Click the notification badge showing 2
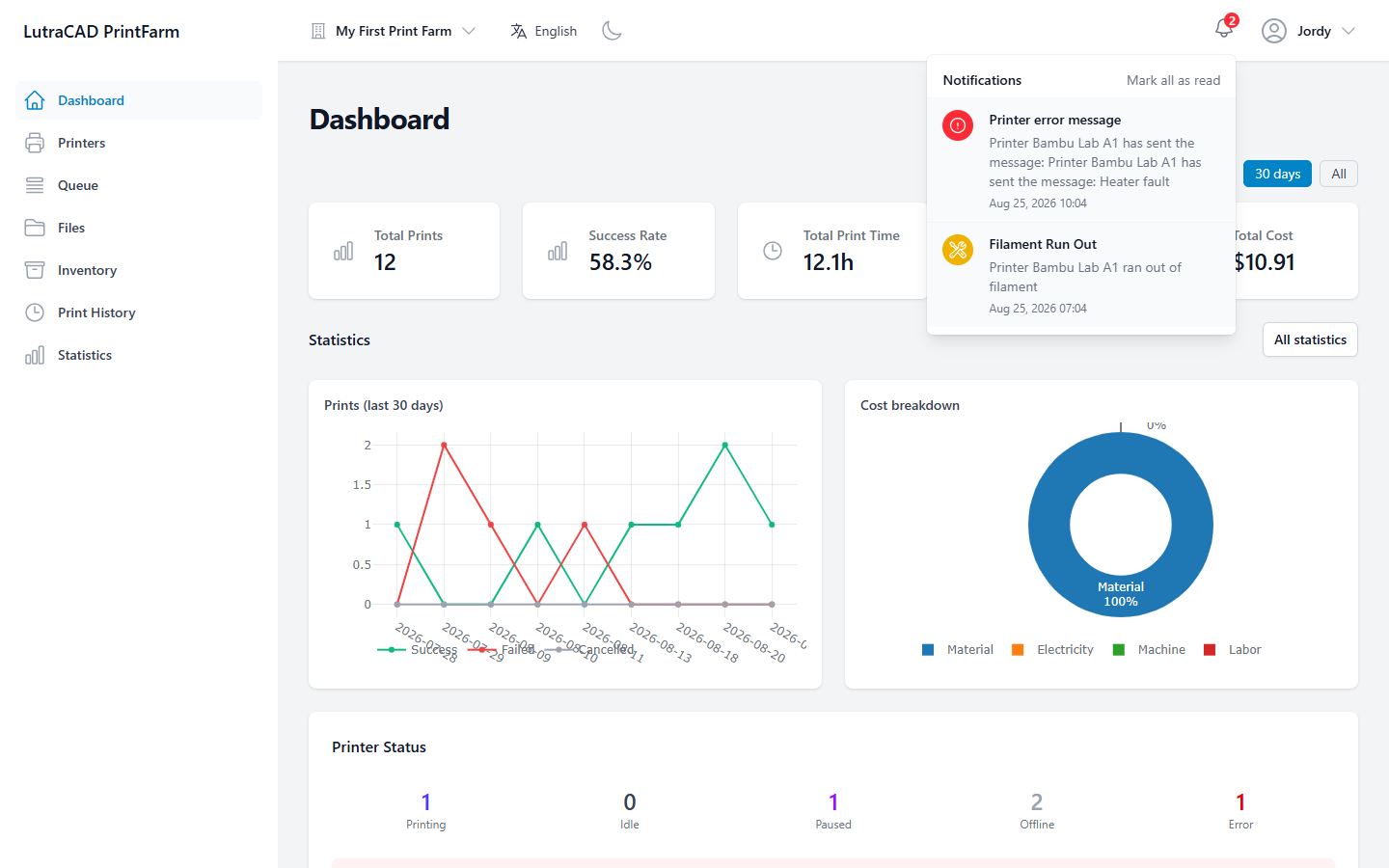Screen dimensions: 1389x868 pyautogui.click(x=1232, y=20)
